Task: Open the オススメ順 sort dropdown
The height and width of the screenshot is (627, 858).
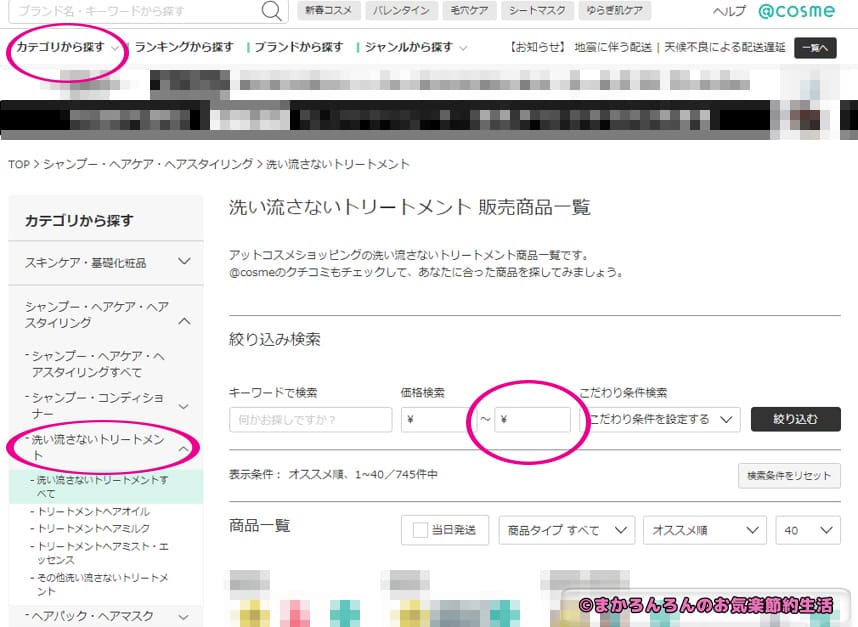Action: 705,530
